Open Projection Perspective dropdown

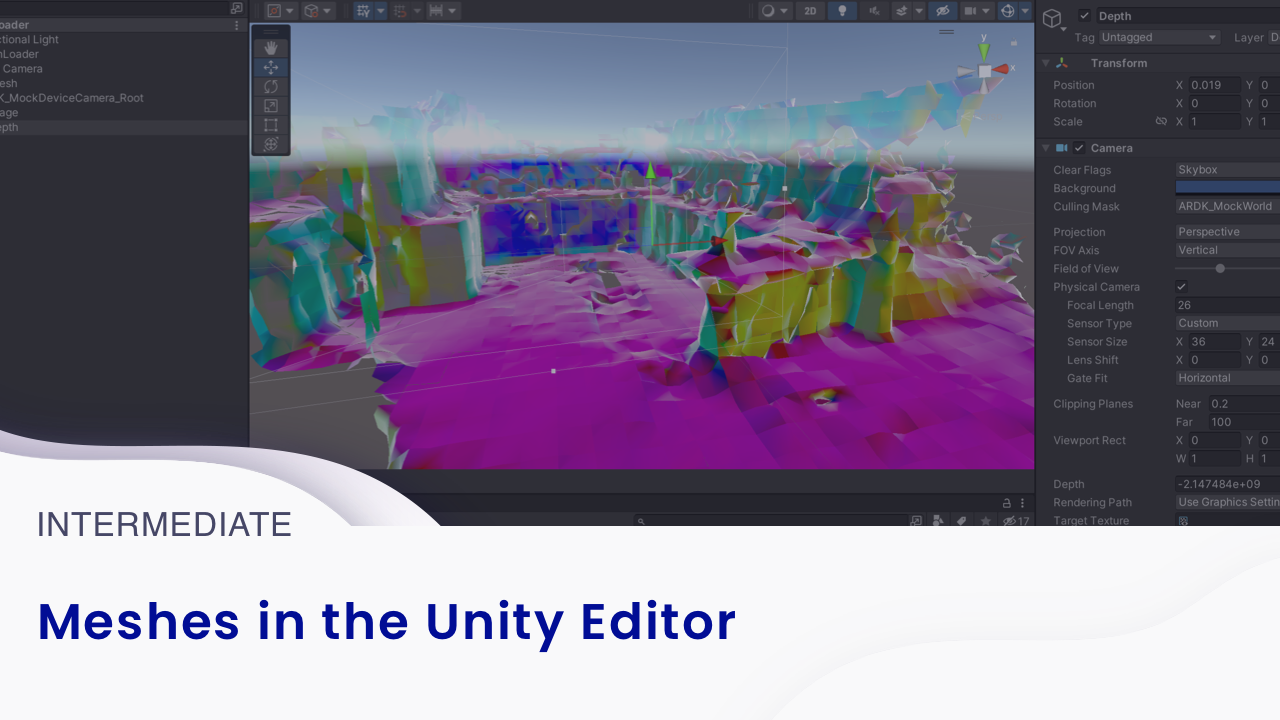1227,232
